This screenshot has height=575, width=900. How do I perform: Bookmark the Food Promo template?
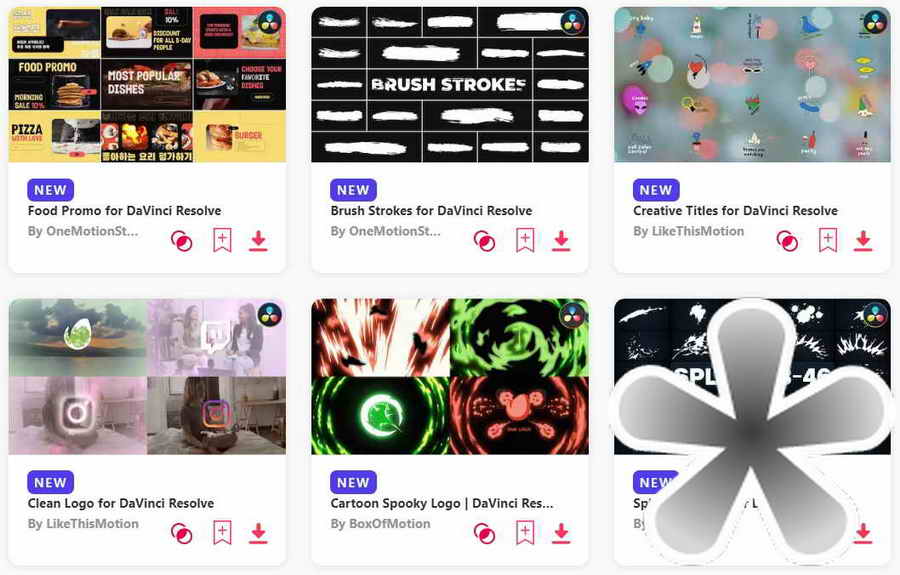pyautogui.click(x=222, y=240)
